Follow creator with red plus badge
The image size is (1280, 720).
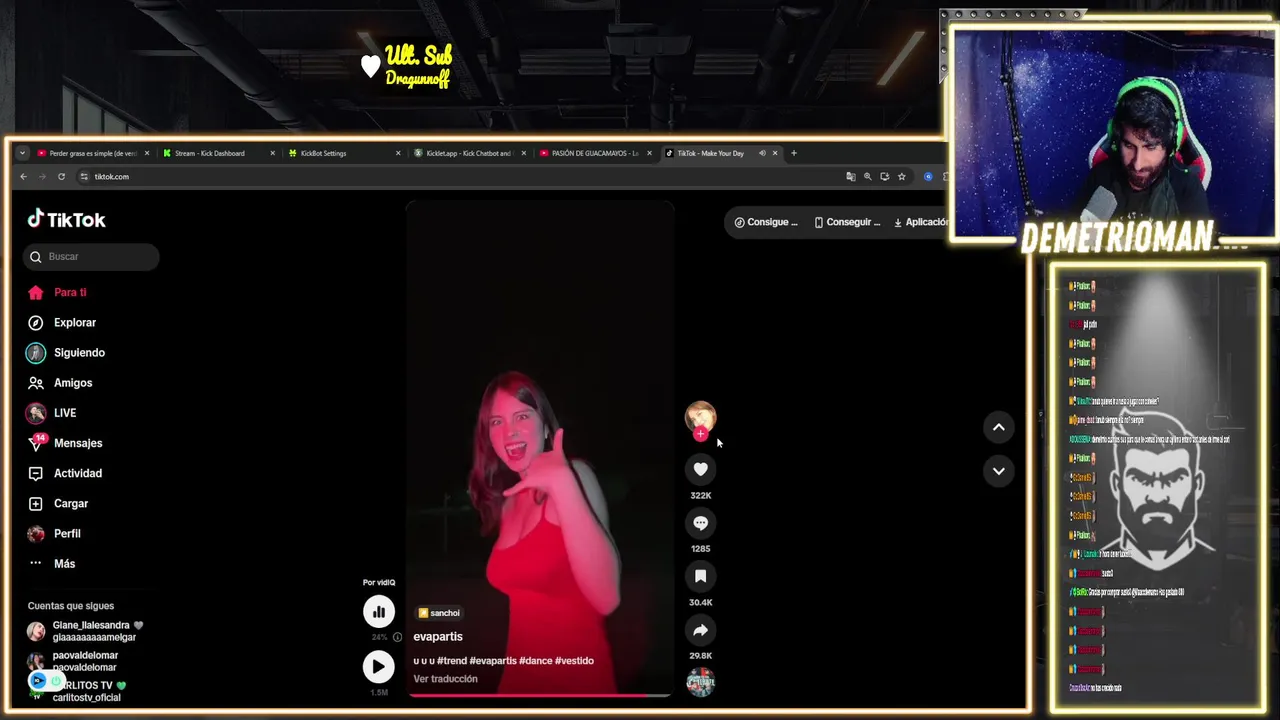coord(700,434)
